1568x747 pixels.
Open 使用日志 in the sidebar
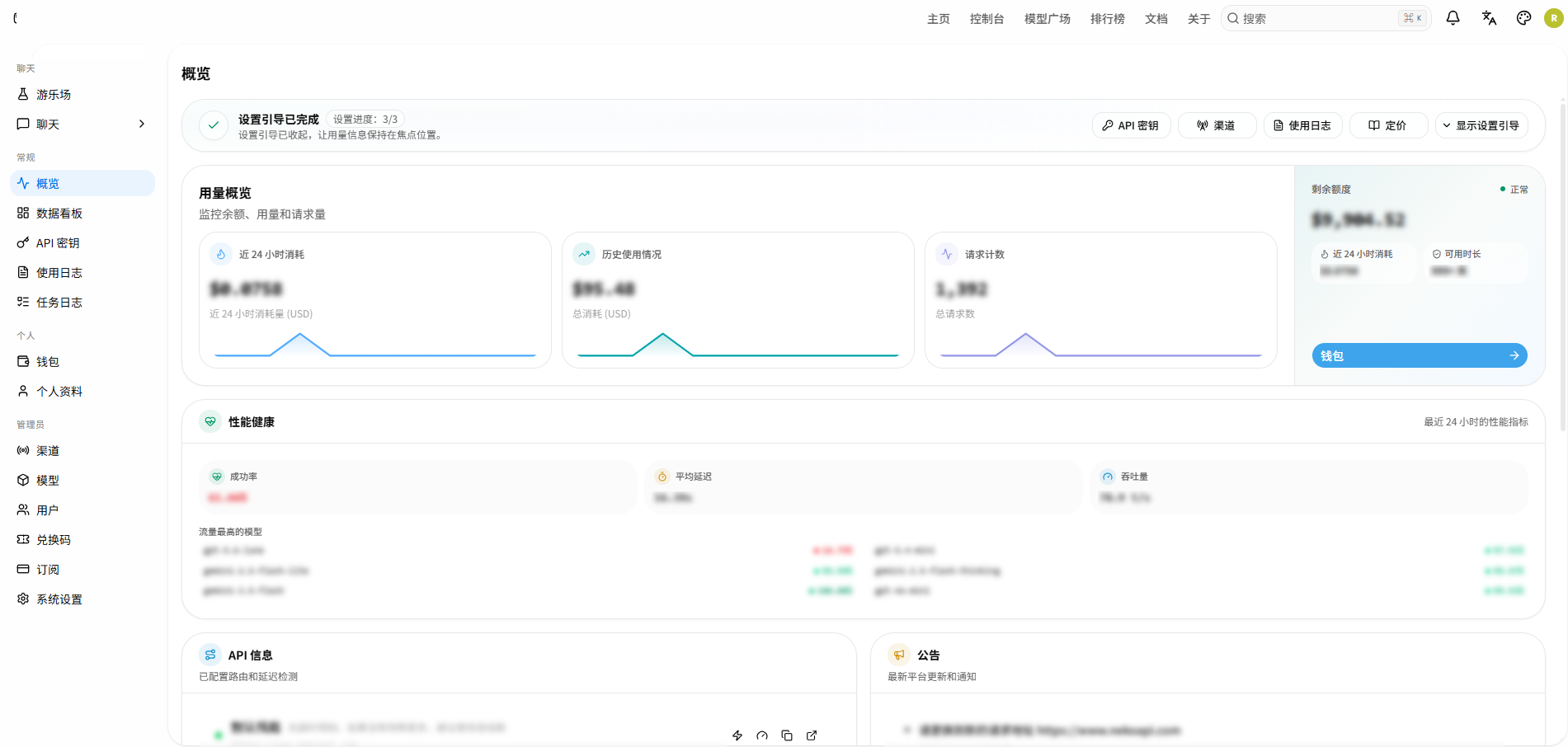pyautogui.click(x=82, y=273)
